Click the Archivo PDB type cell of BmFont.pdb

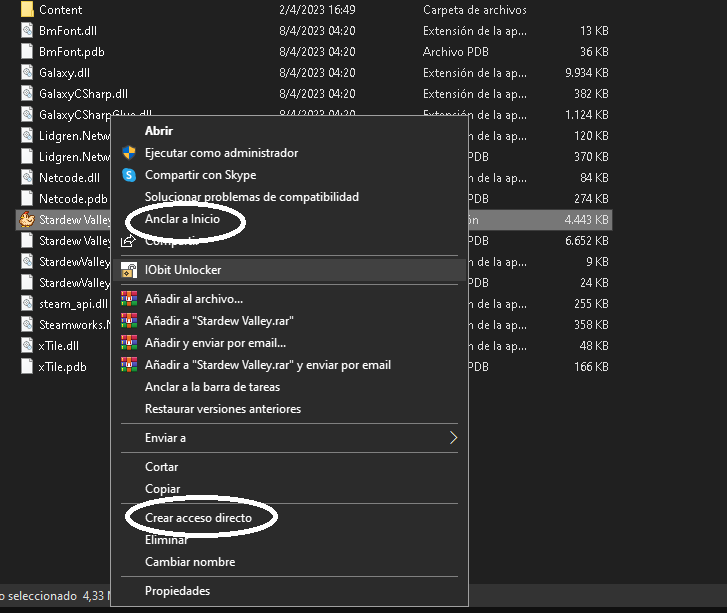[455, 52]
